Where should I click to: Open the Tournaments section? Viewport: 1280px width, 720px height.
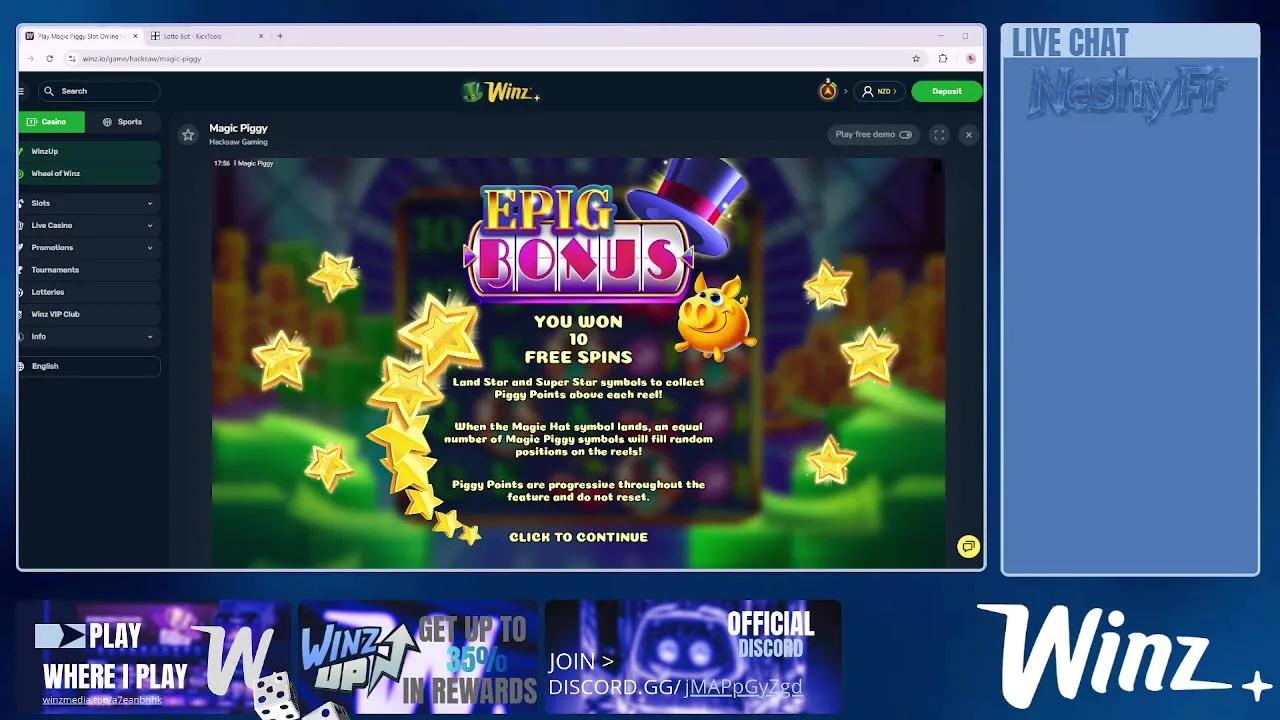pos(55,269)
